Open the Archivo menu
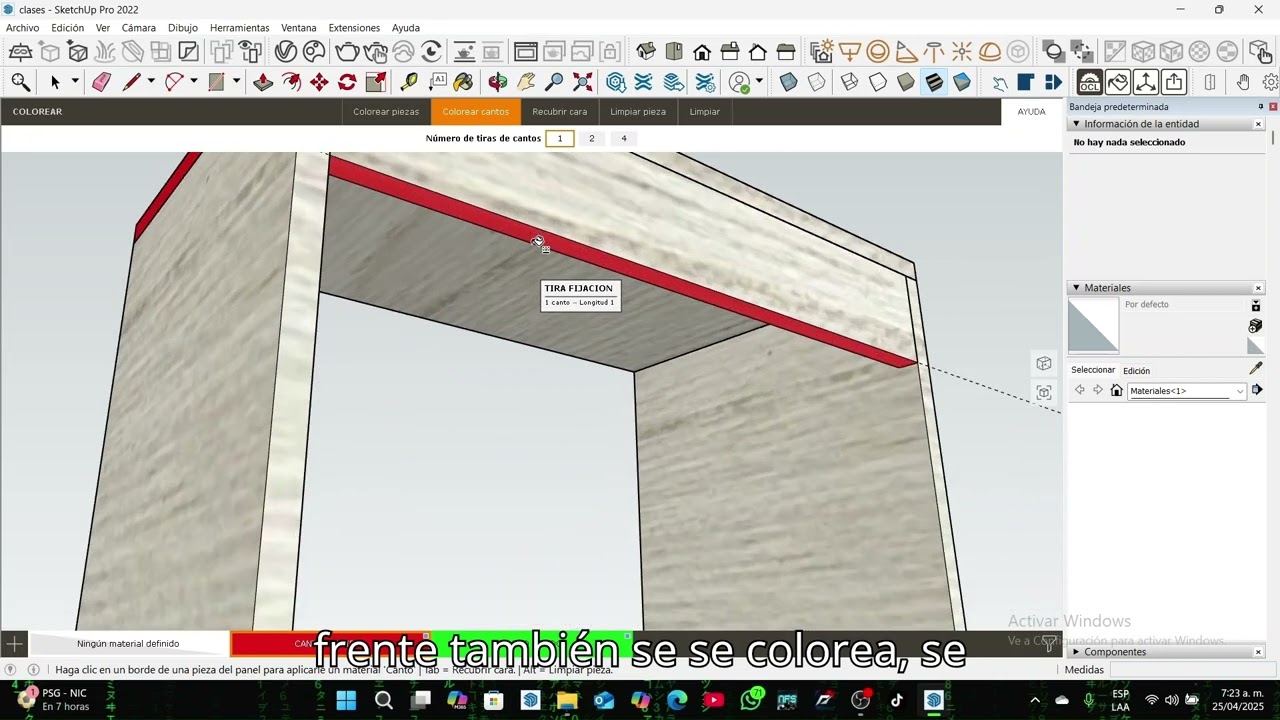 [x=22, y=28]
